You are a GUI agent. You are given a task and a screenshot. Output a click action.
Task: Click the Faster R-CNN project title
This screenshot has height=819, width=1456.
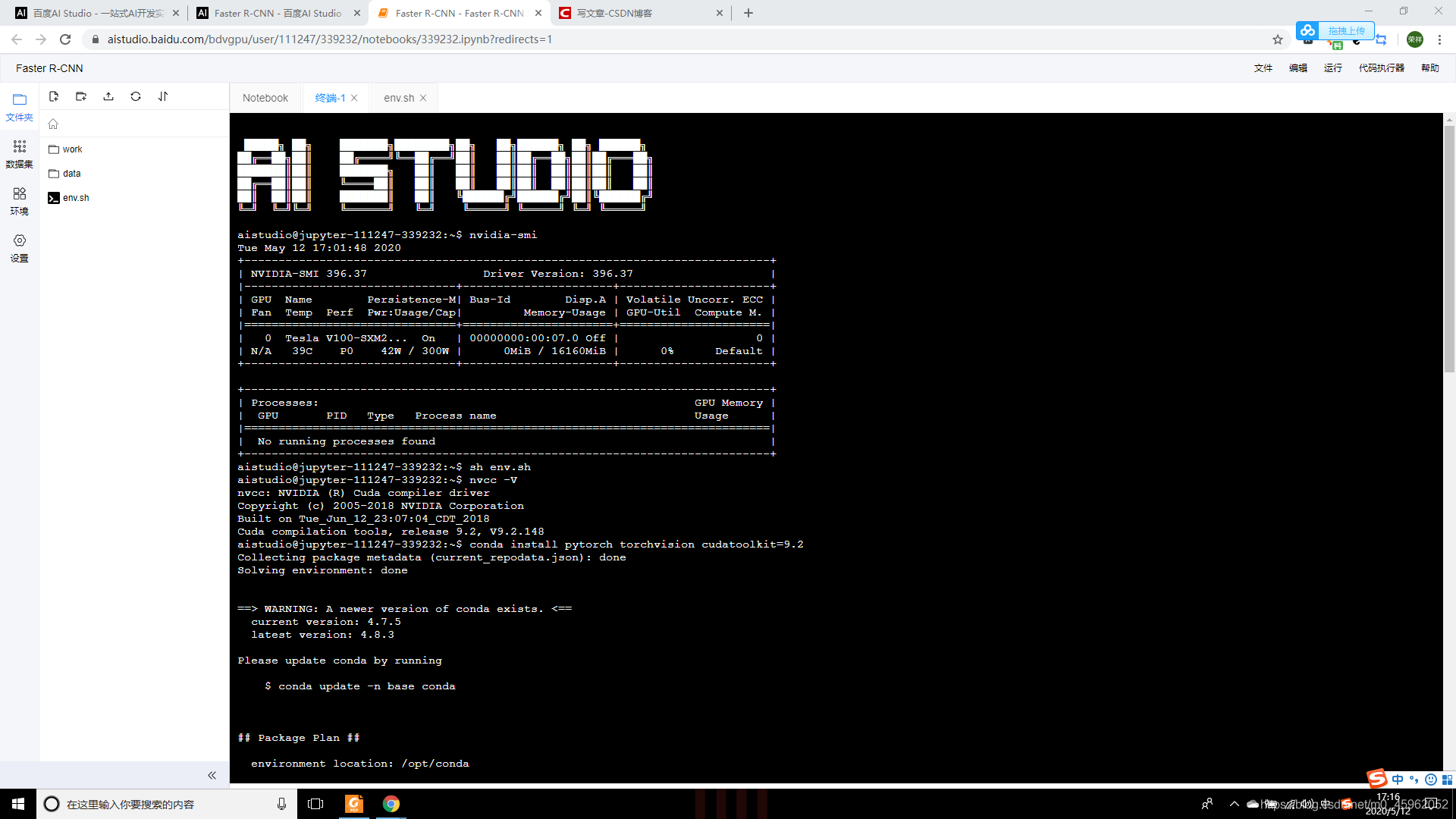click(x=49, y=68)
